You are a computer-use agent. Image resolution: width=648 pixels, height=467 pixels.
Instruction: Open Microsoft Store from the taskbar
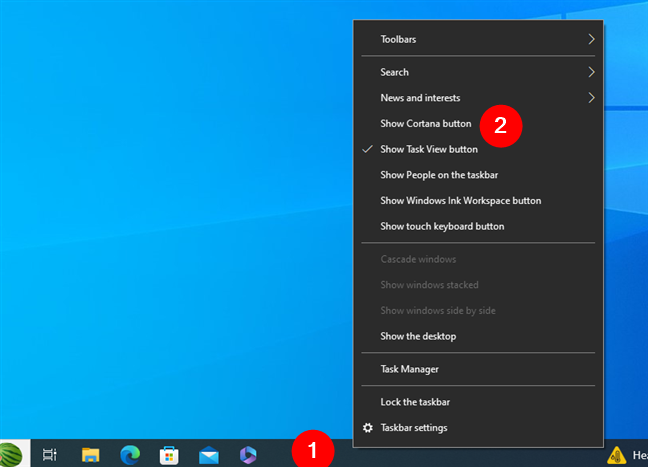(169, 455)
